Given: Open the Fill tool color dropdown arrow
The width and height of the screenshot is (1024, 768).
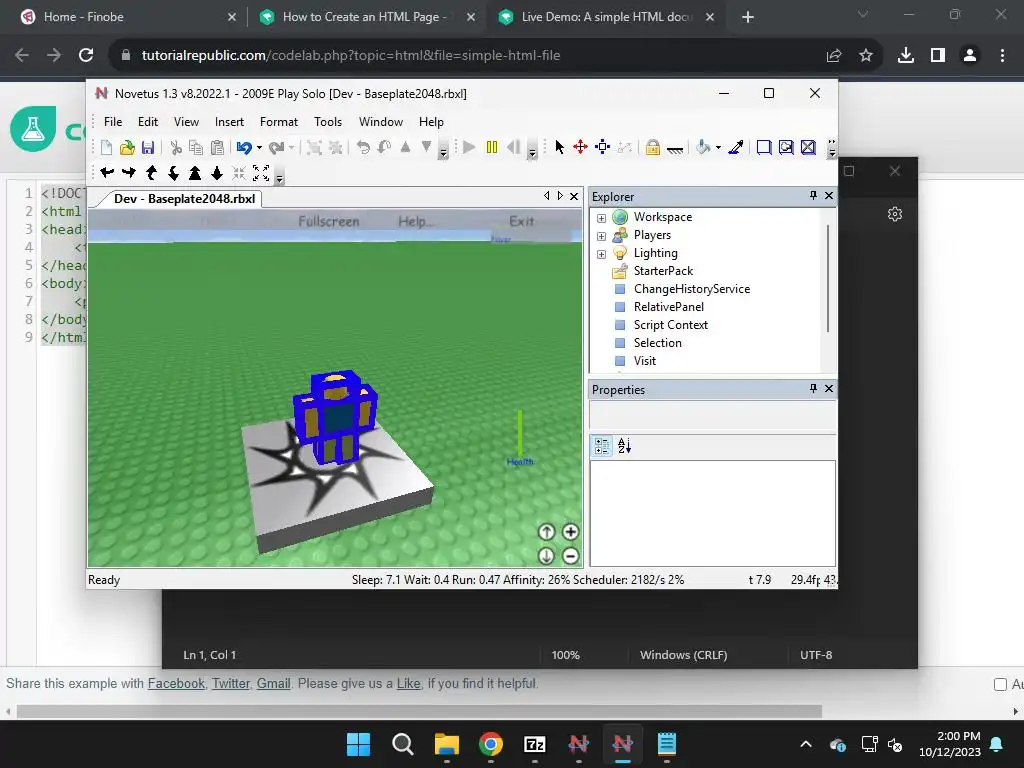Looking at the screenshot, I should point(718,148).
